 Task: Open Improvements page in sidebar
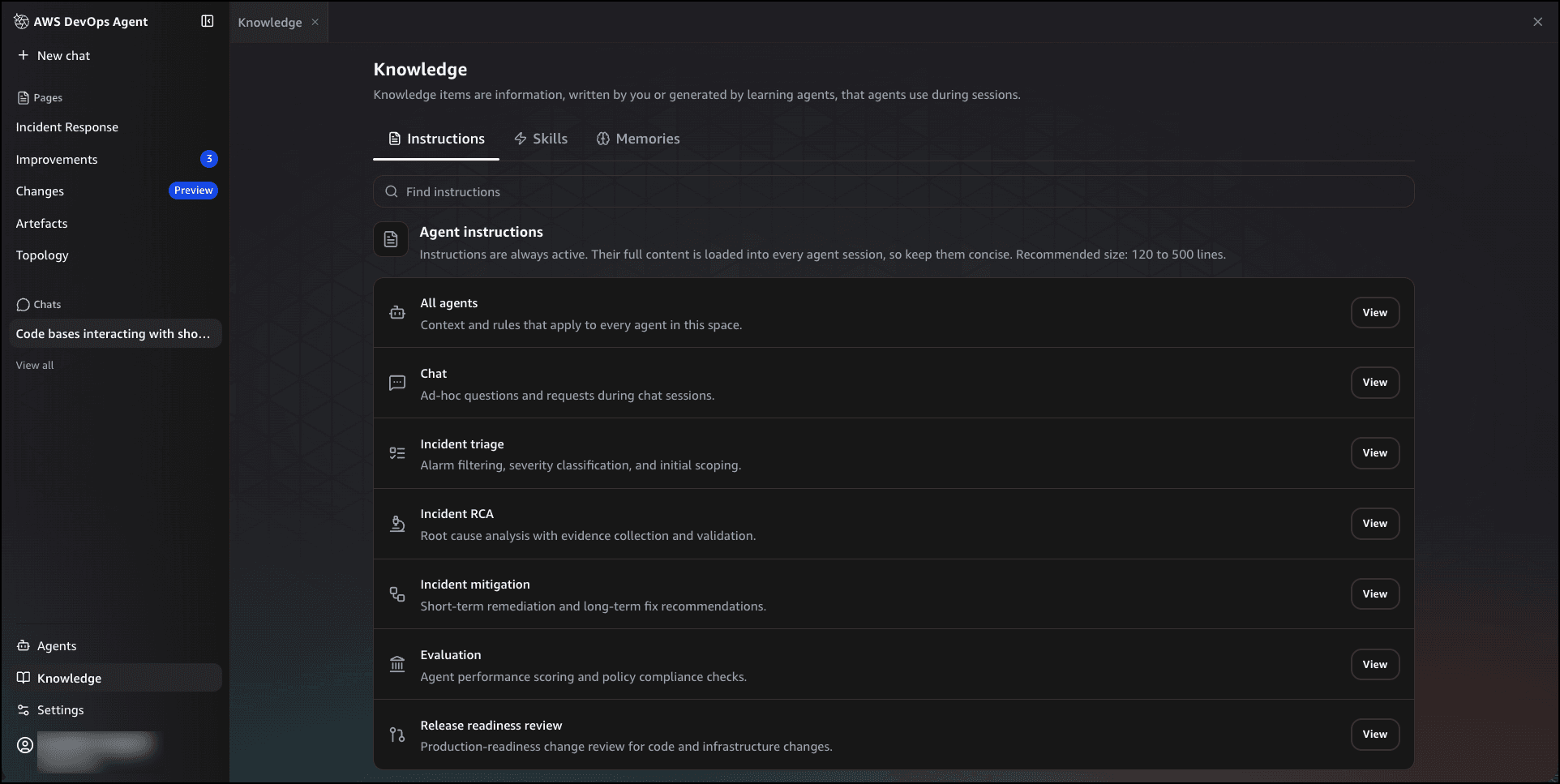point(57,160)
